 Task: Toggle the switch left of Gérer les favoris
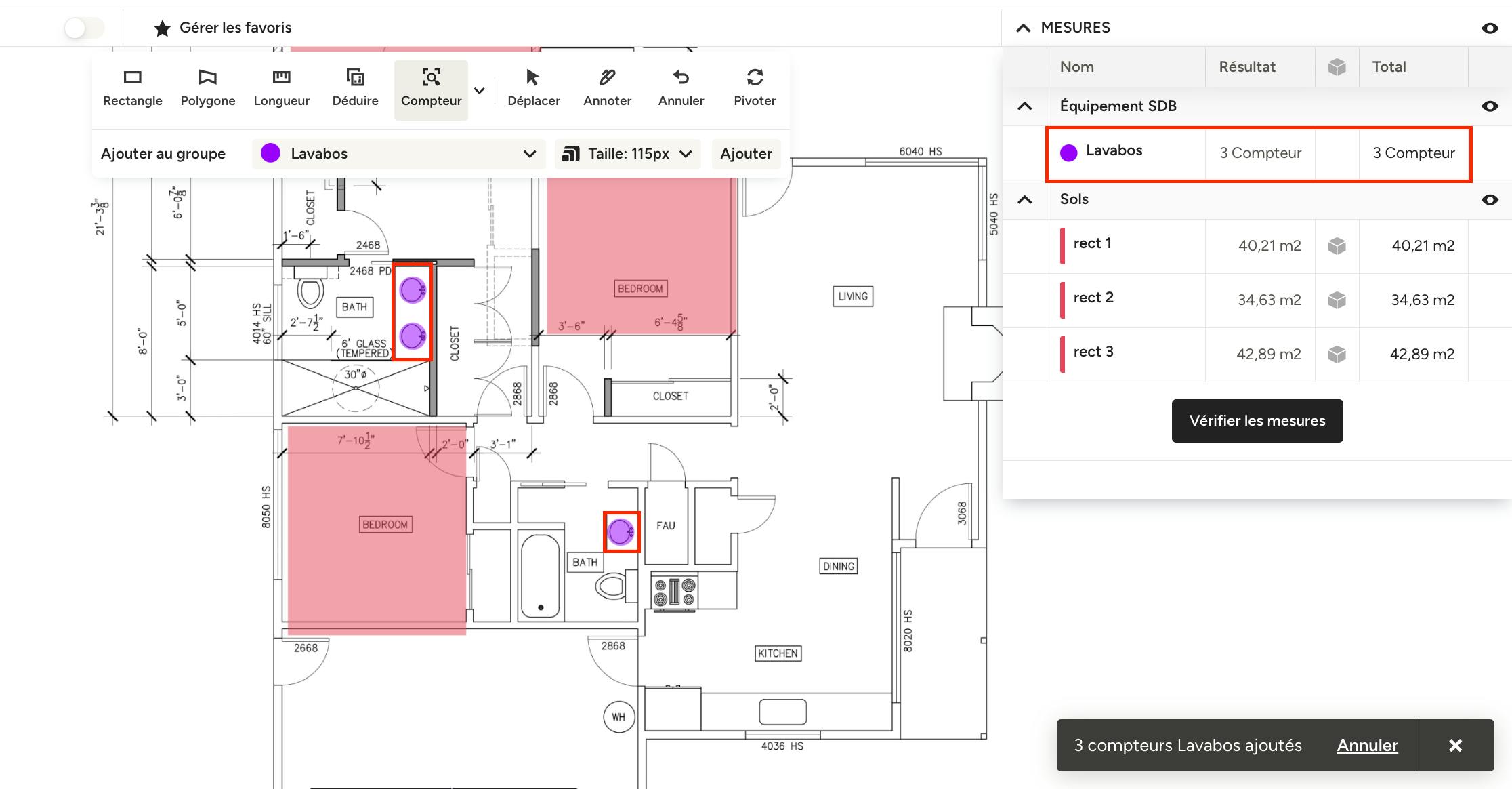click(85, 28)
